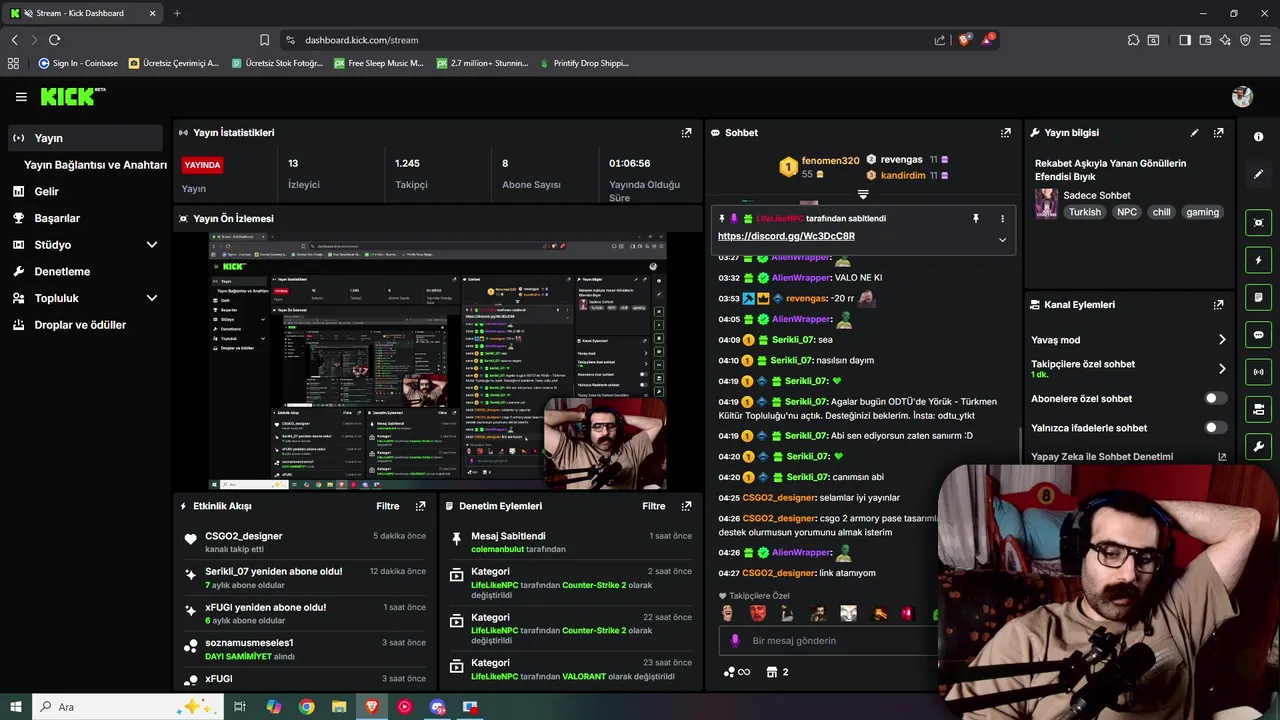Click the chill tag

click(x=1161, y=212)
